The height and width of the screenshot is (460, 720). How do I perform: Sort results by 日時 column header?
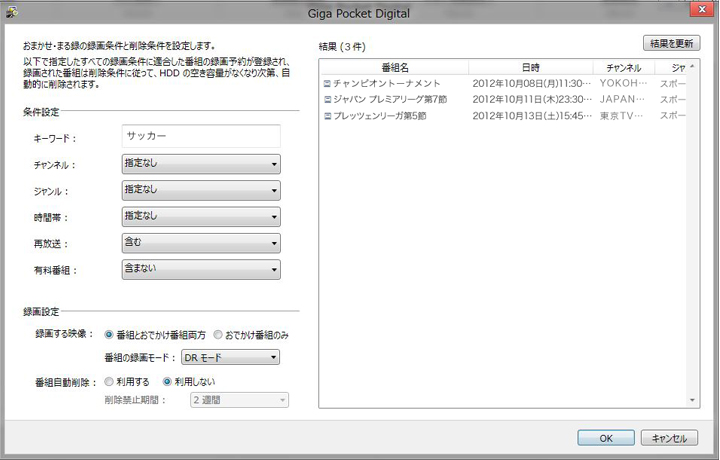[x=530, y=67]
